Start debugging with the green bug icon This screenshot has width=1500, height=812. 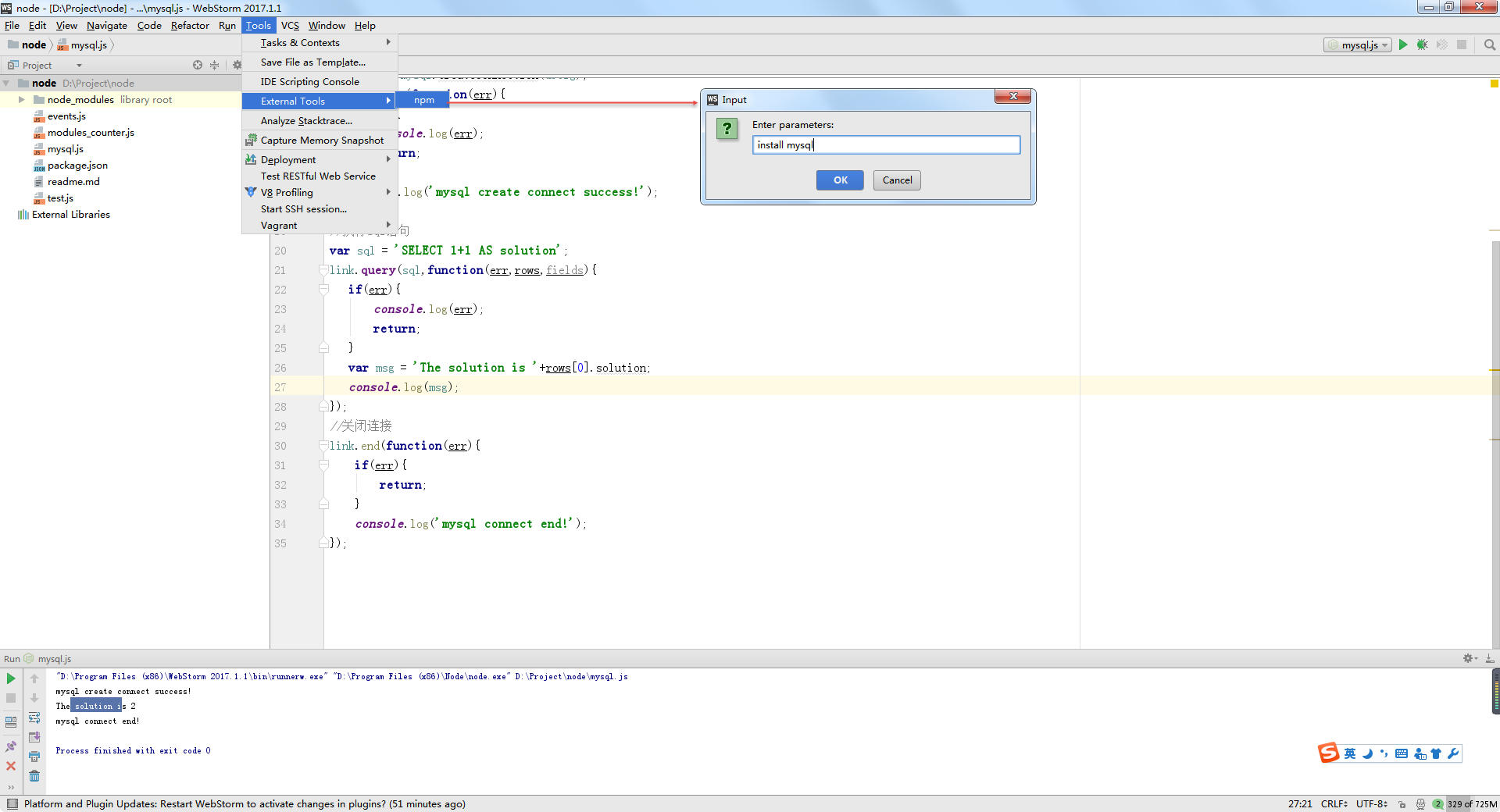click(x=1423, y=45)
